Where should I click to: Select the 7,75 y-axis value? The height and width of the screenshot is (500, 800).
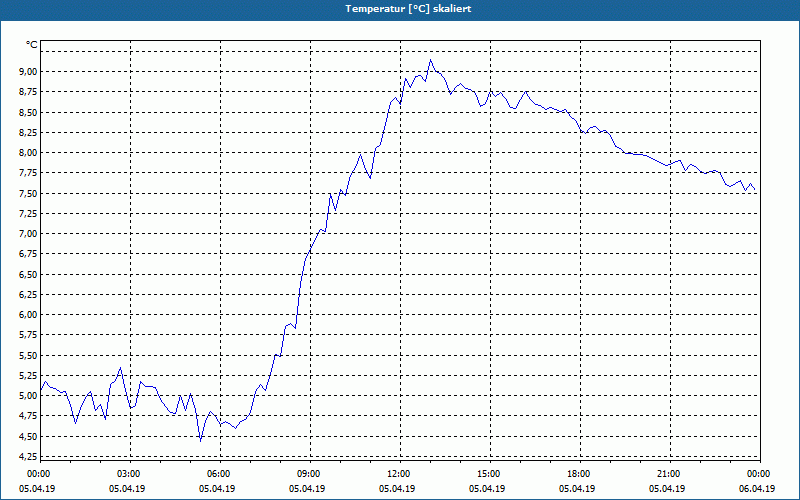click(28, 173)
